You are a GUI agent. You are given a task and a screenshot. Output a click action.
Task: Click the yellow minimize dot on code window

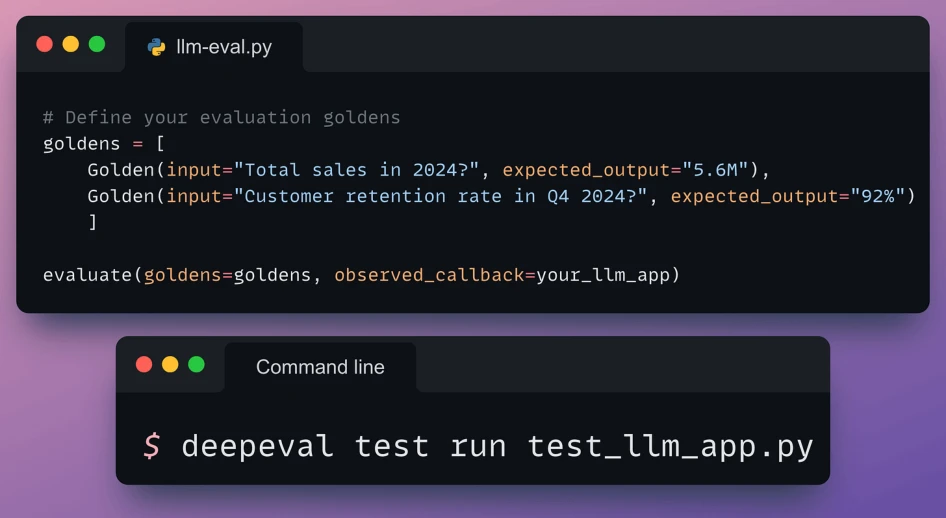click(x=71, y=44)
